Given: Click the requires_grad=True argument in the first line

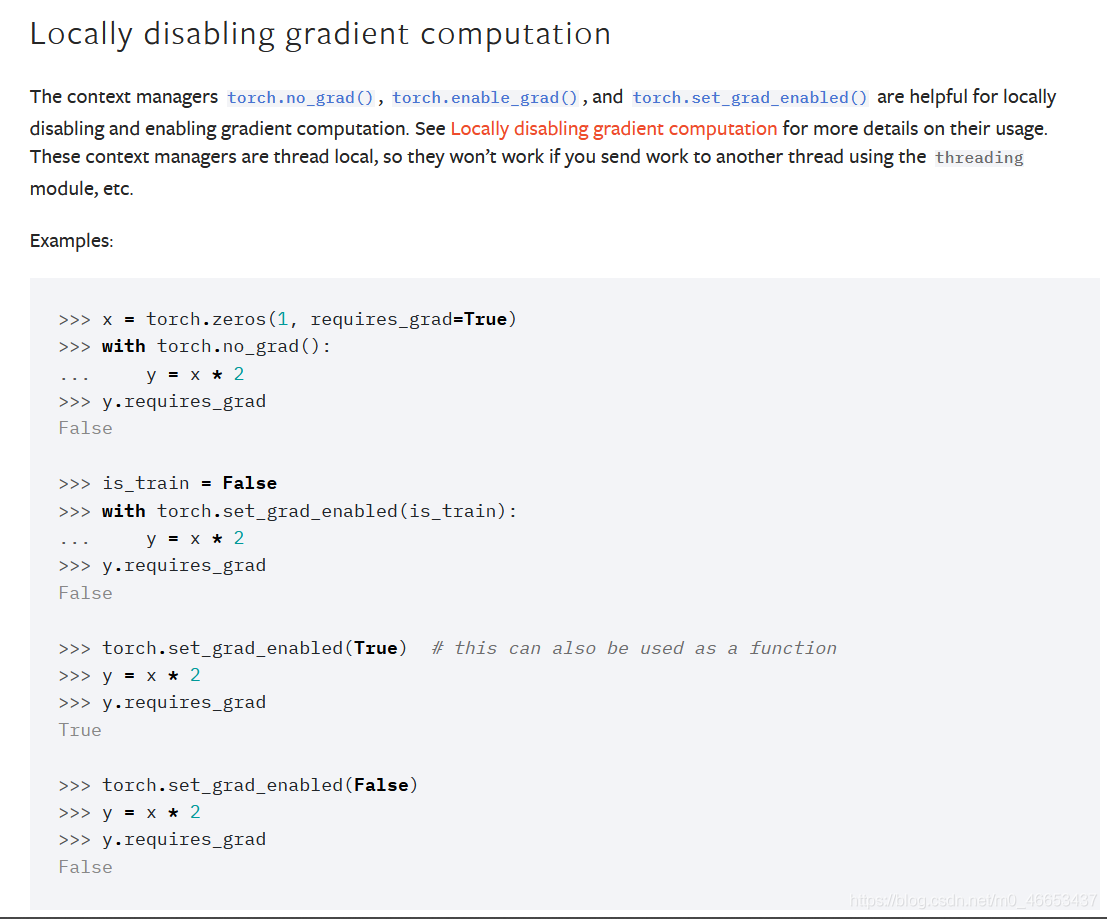Looking at the screenshot, I should point(412,319).
